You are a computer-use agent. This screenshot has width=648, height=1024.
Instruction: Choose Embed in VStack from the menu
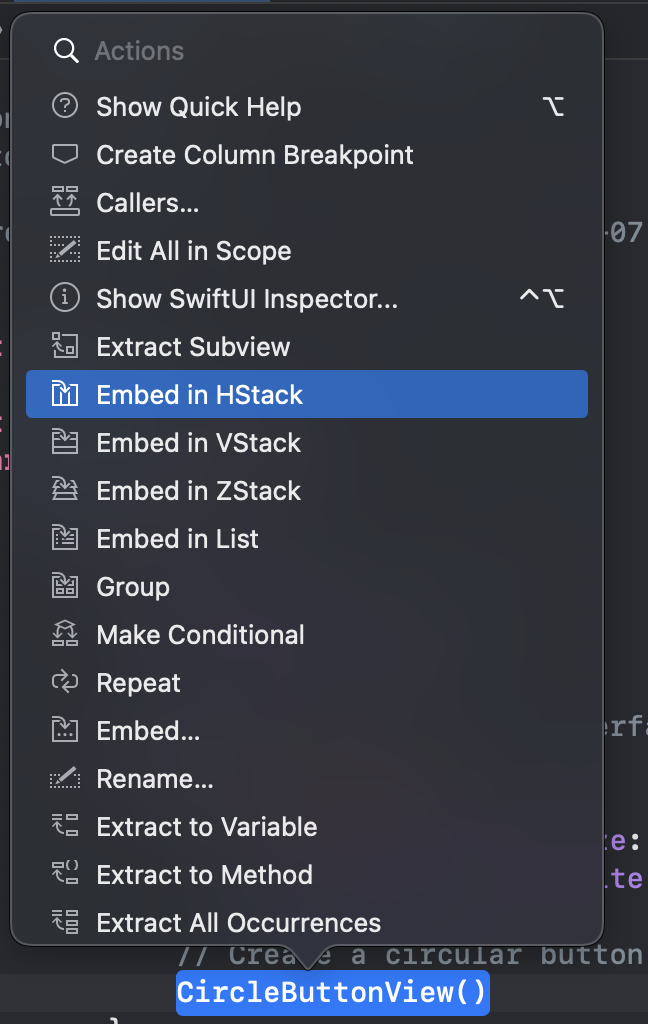[198, 443]
